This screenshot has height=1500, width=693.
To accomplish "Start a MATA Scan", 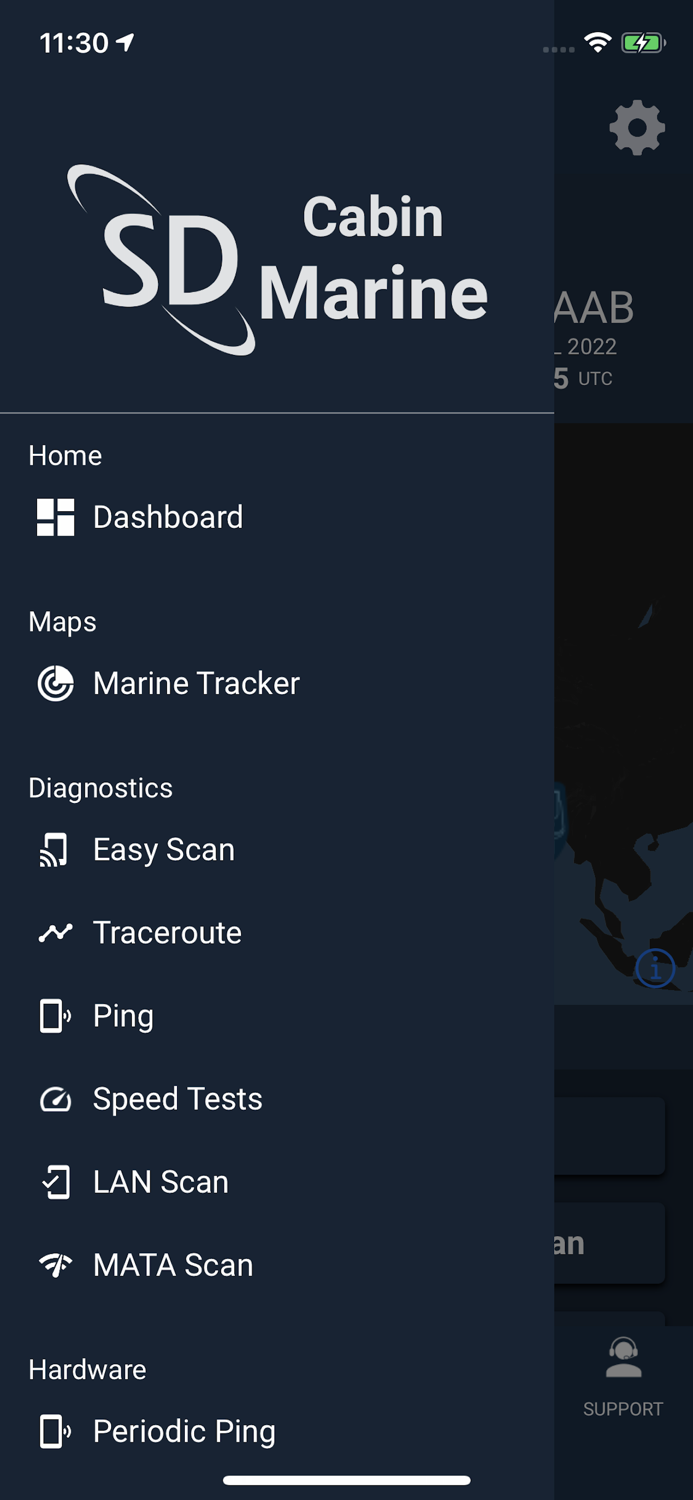I will click(x=172, y=1265).
